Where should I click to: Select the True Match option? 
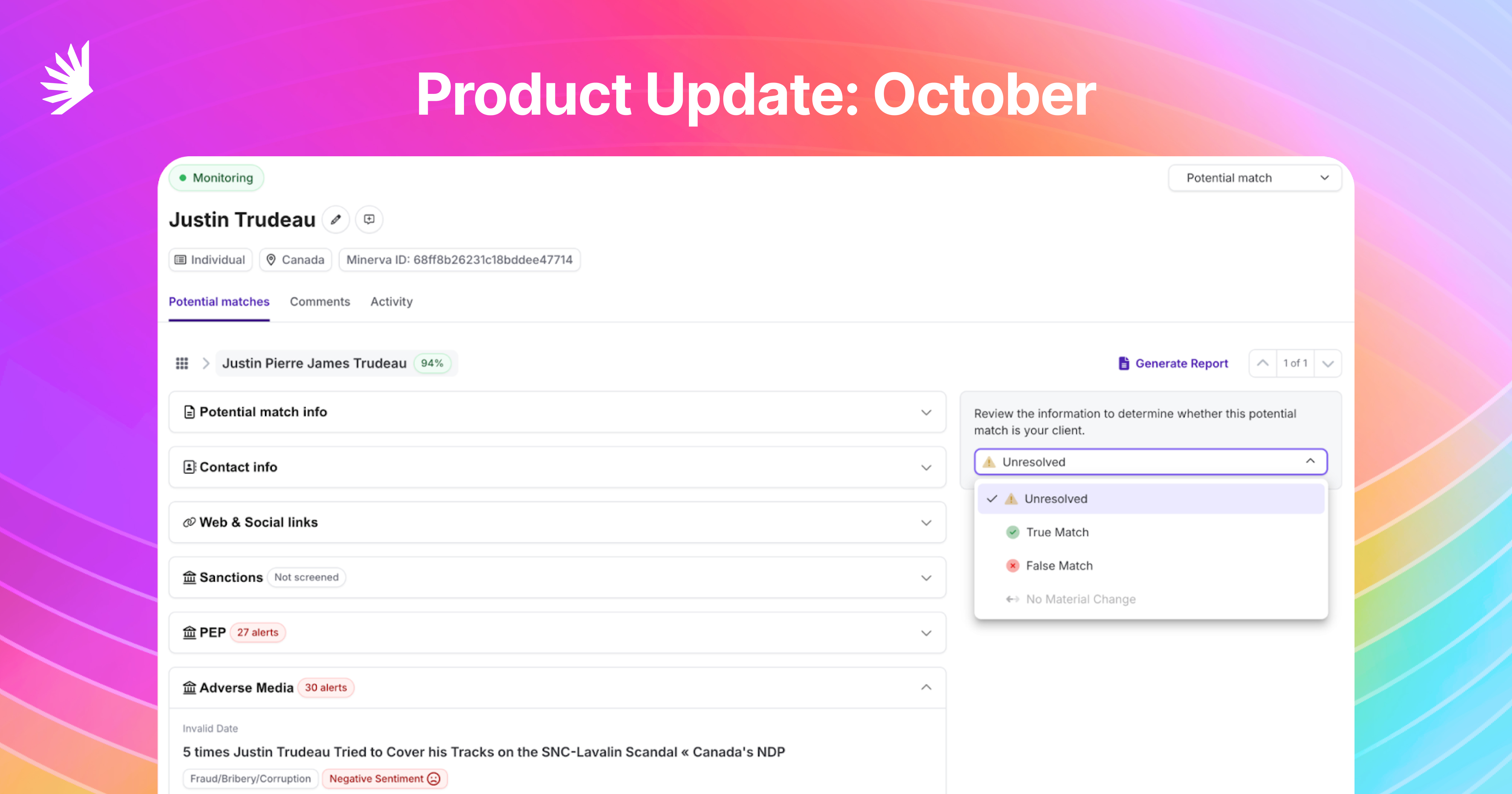(x=1057, y=533)
